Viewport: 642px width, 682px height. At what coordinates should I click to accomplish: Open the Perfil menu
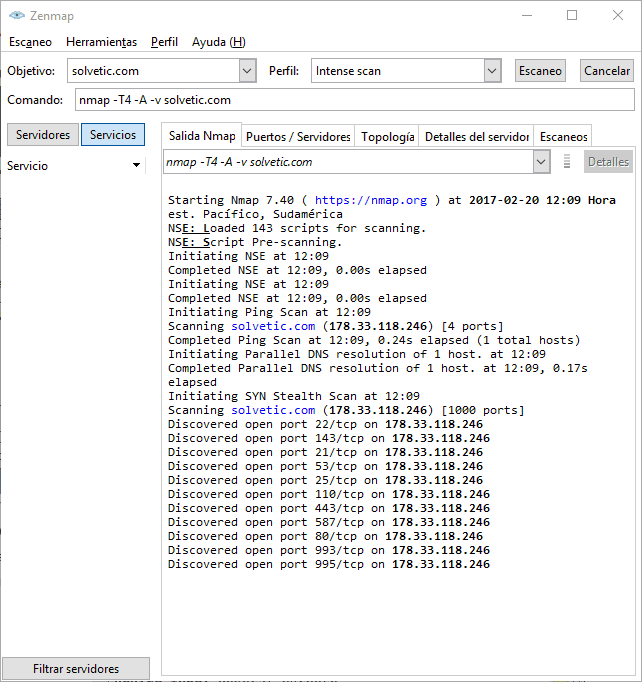click(x=164, y=42)
